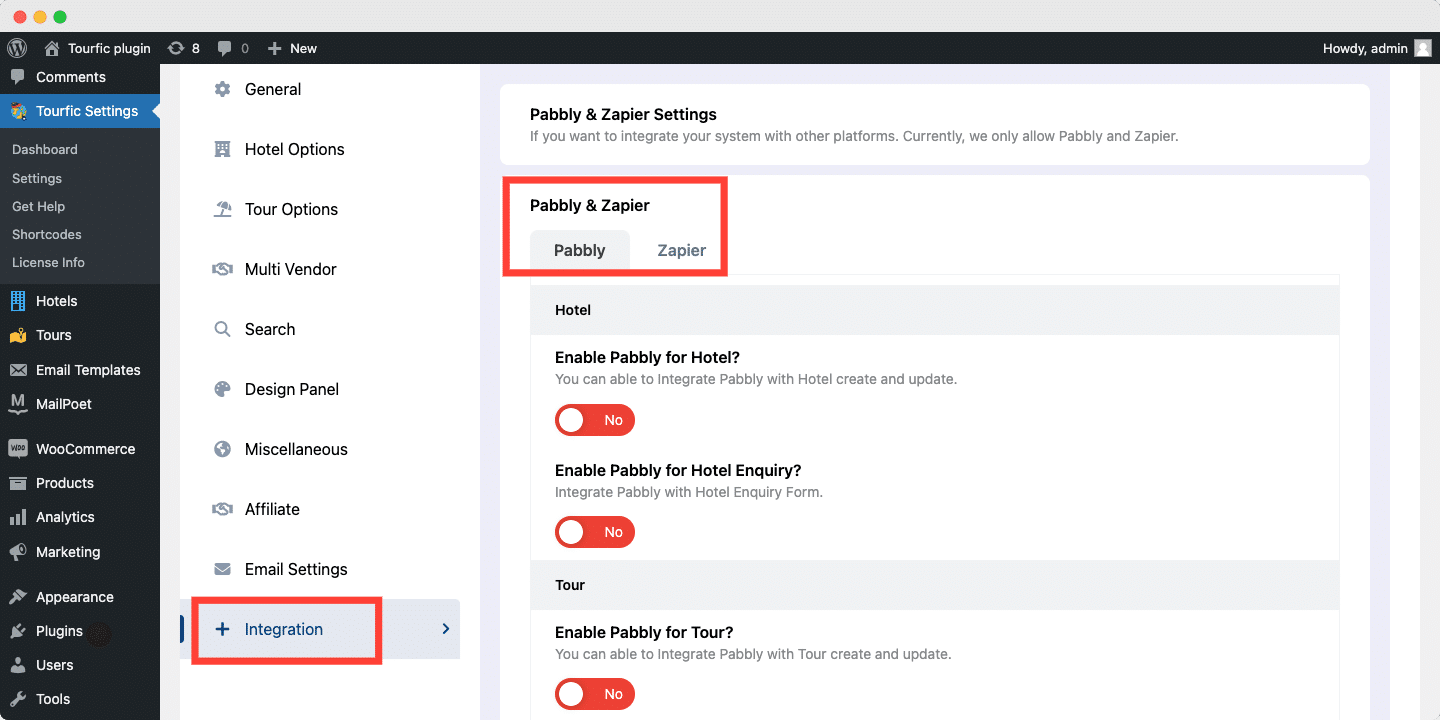Toggle Enable Pabbly for Hotel Enquiry switch
This screenshot has height=720, width=1440.
(595, 532)
